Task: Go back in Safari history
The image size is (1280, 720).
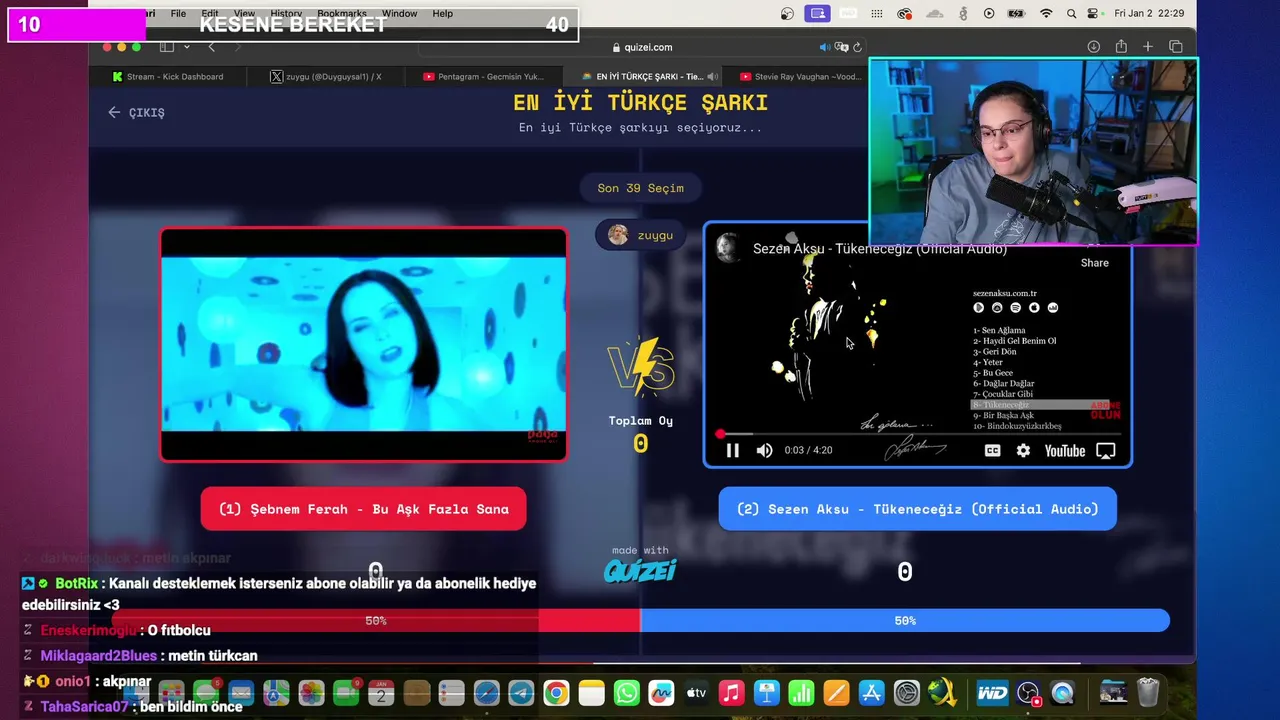Action: (x=211, y=47)
